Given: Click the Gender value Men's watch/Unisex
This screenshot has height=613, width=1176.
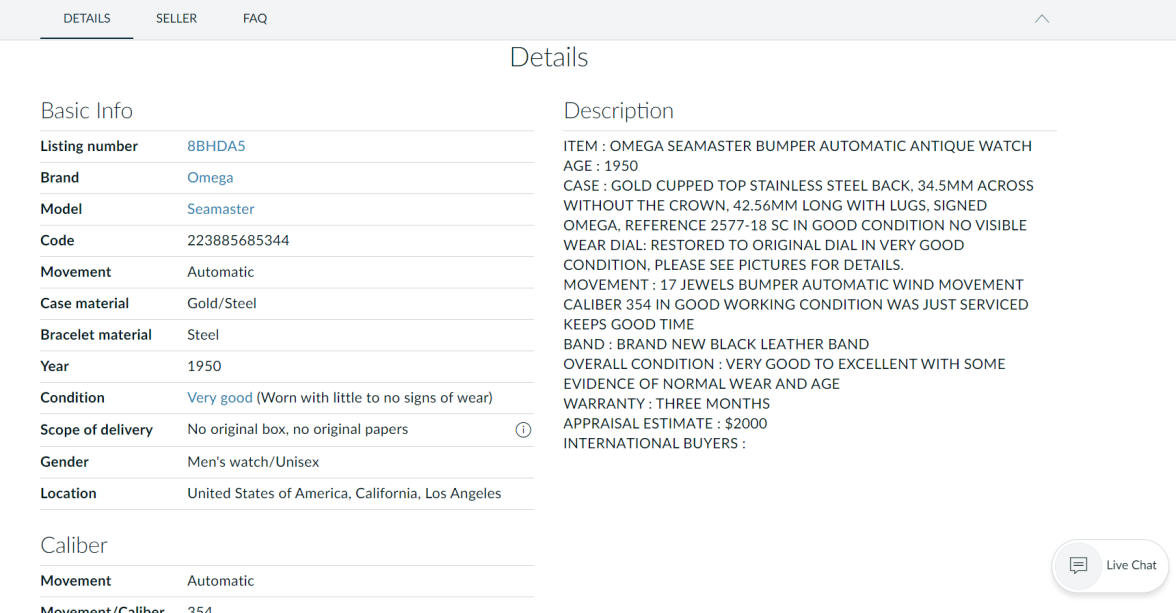Looking at the screenshot, I should point(252,461).
